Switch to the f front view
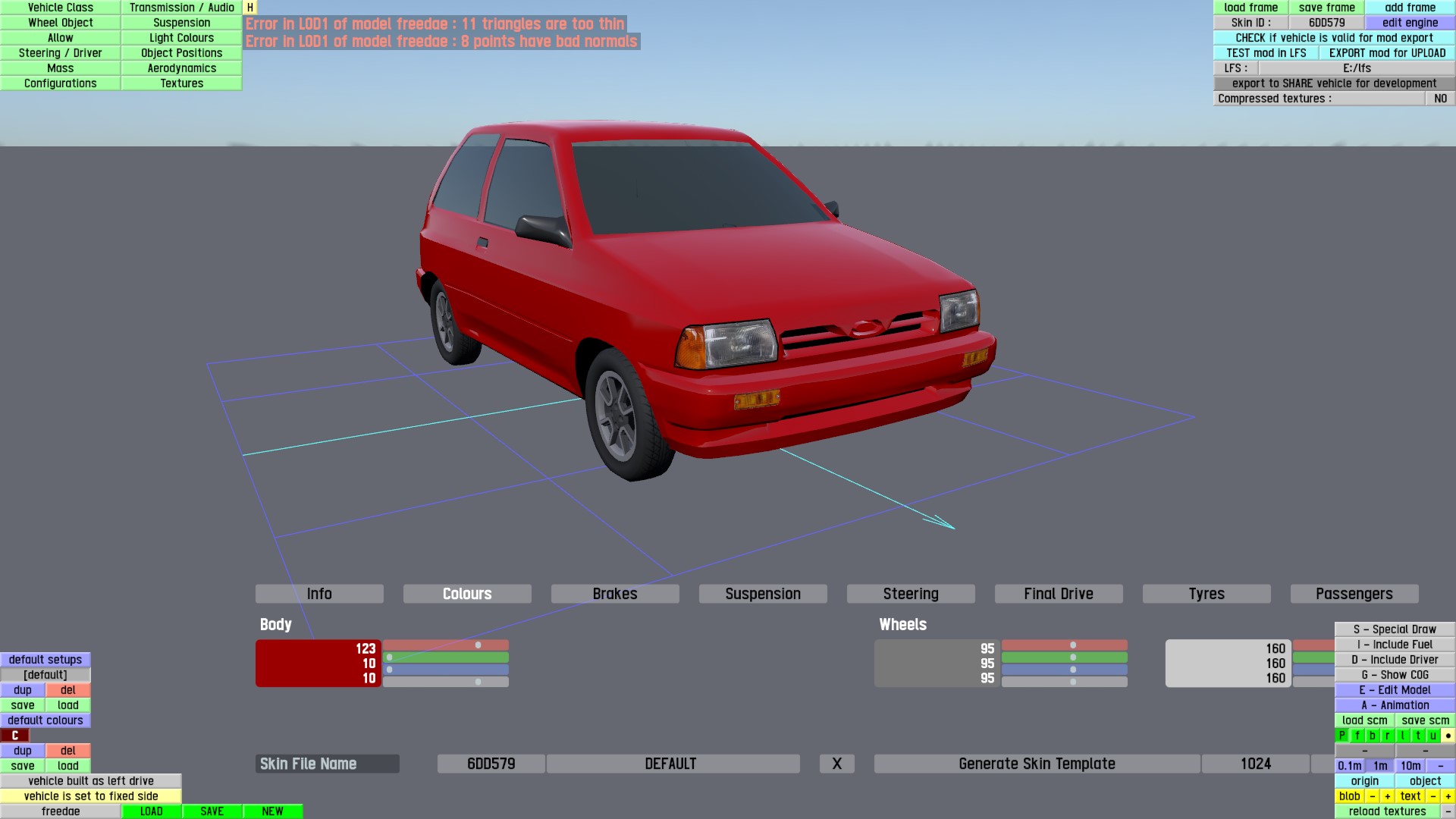Screen dimensions: 1456x819 pyautogui.click(x=1357, y=736)
